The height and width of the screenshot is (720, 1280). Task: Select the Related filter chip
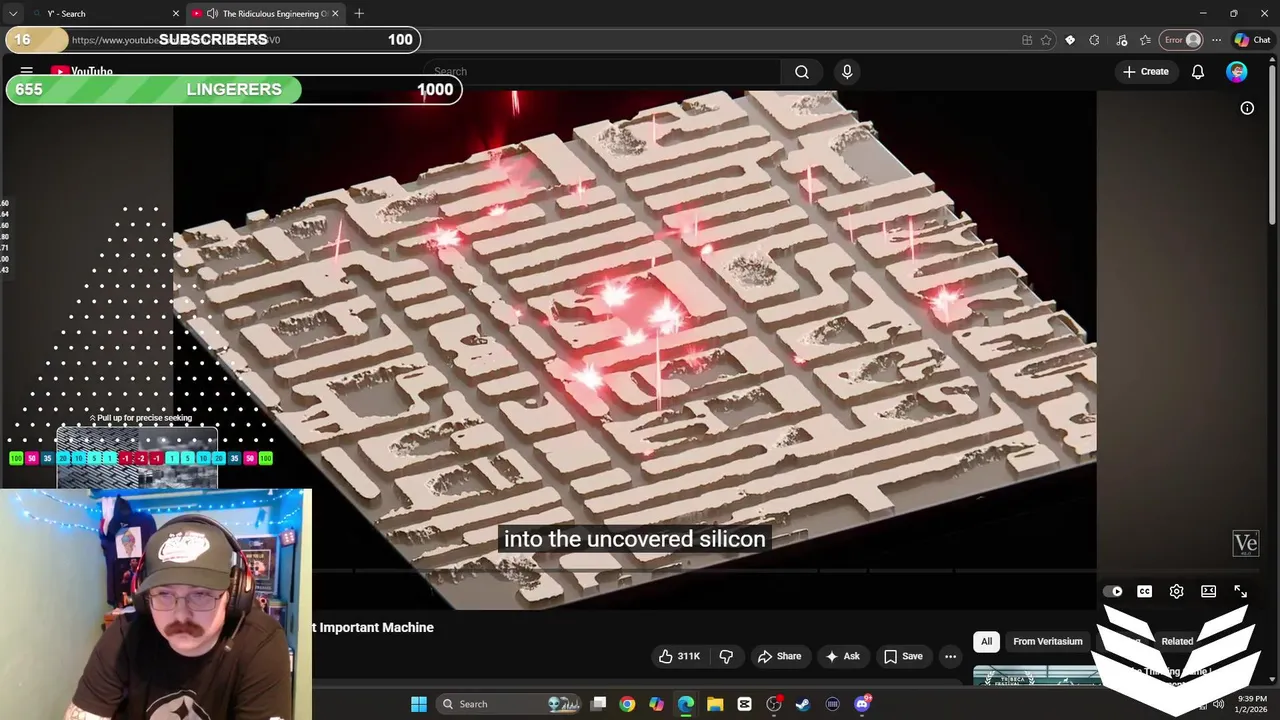click(x=1177, y=641)
